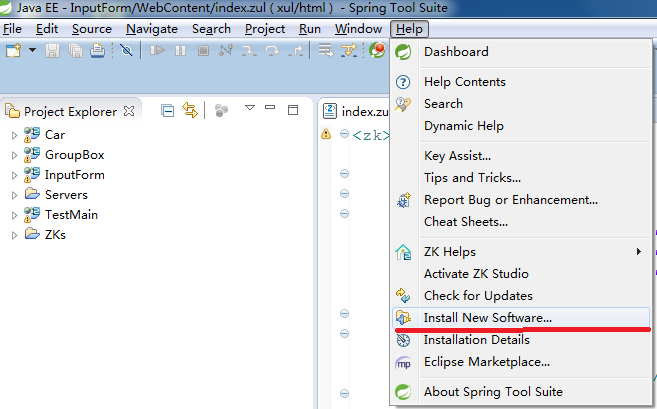This screenshot has height=409, width=657.
Task: Open the Window menu
Action: click(x=358, y=29)
